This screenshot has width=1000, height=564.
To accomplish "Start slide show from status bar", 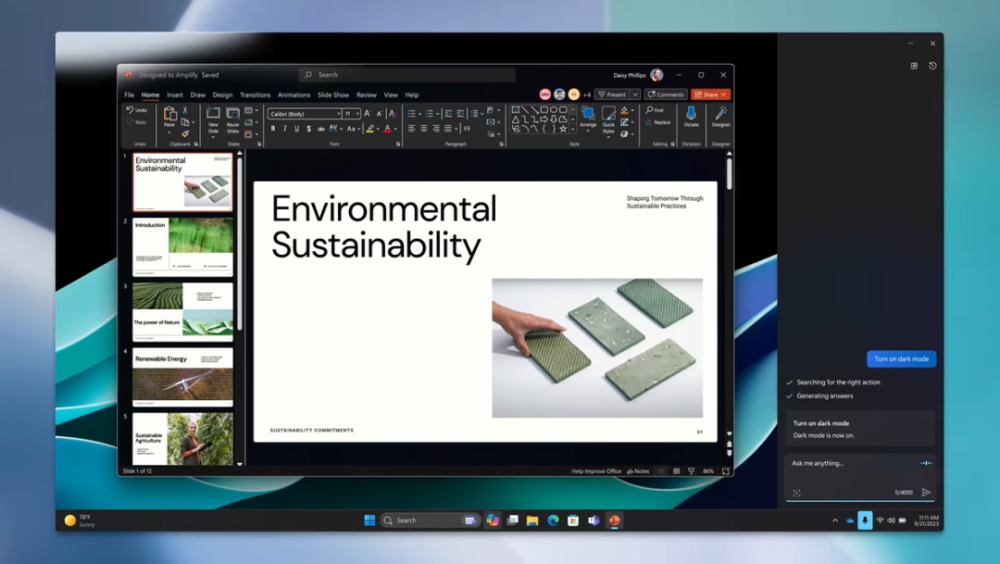I will [x=691, y=471].
